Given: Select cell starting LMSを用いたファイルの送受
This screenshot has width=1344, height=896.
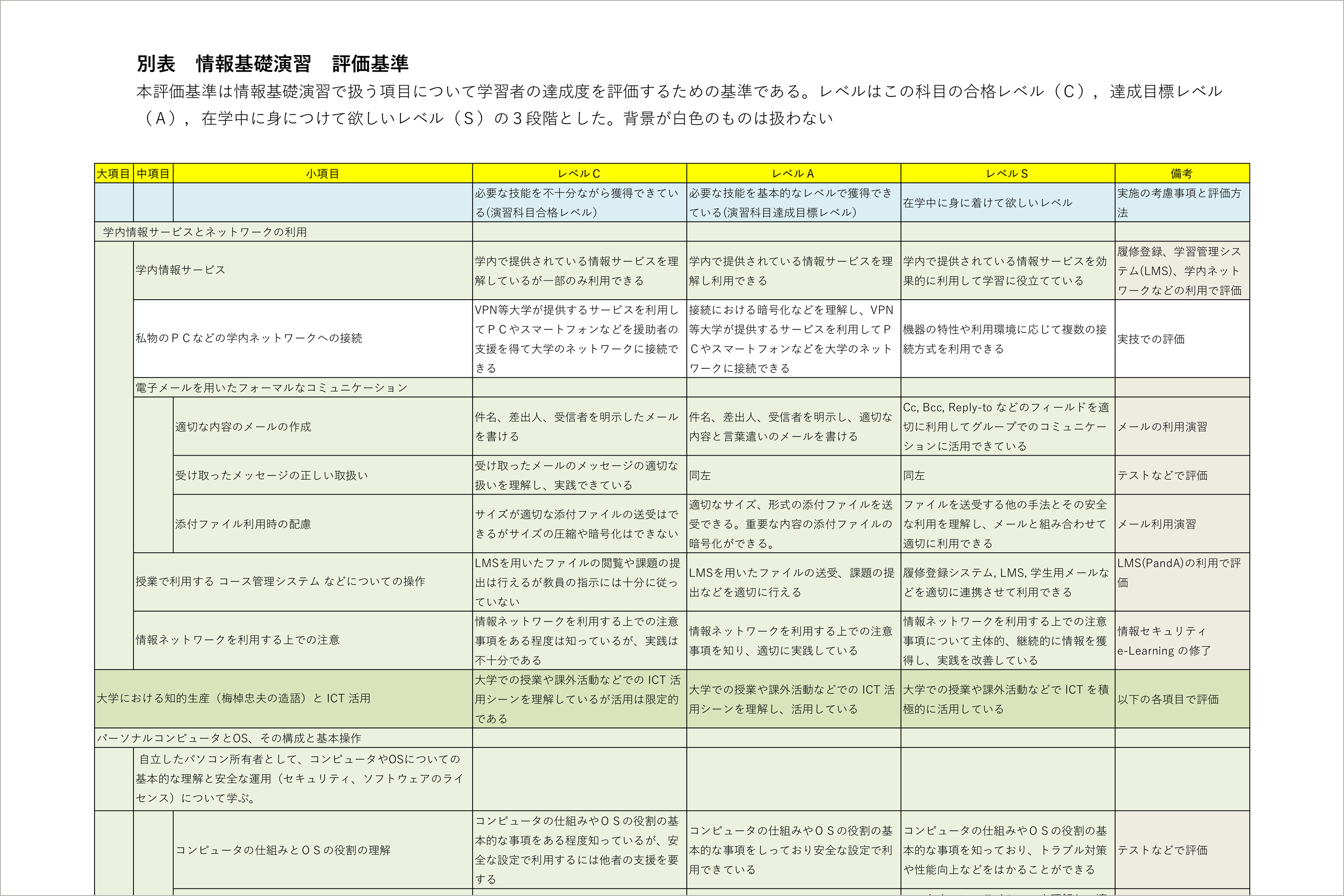Looking at the screenshot, I should (x=794, y=582).
